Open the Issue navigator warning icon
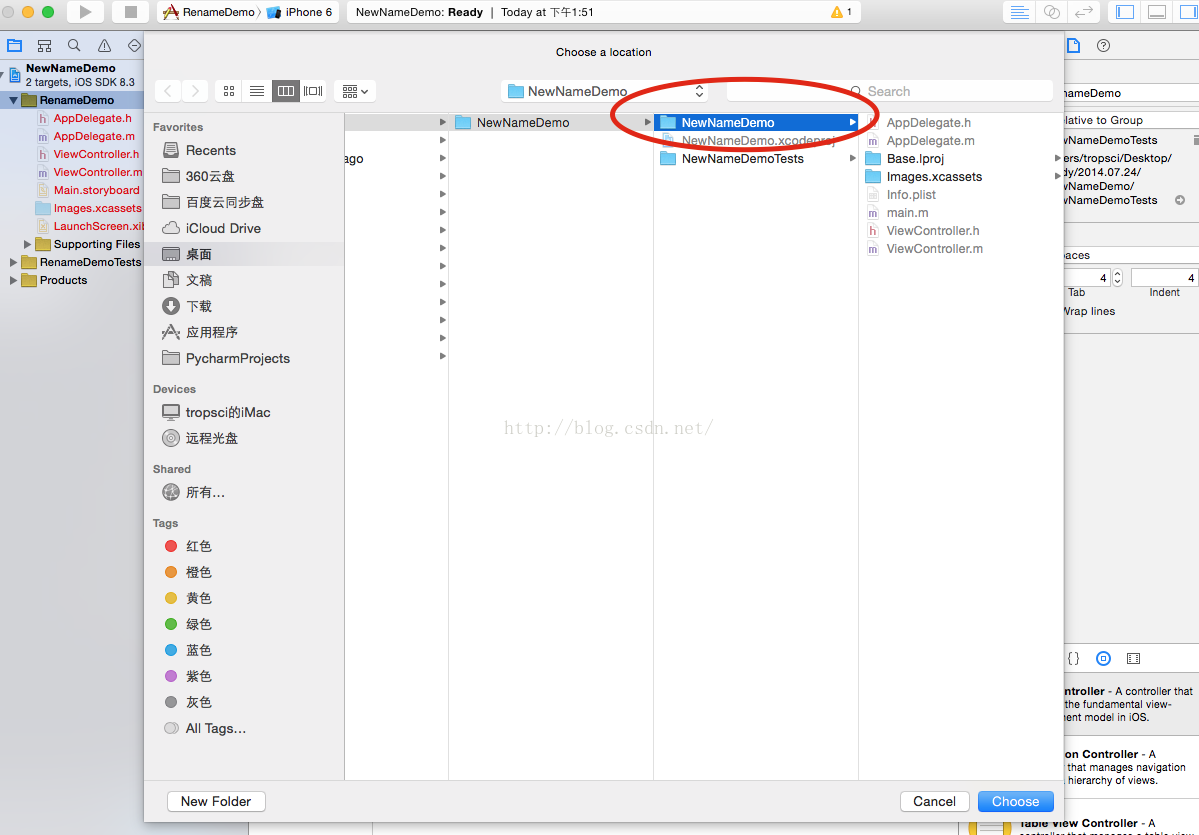Viewport: 1199px width, 835px height. [104, 46]
